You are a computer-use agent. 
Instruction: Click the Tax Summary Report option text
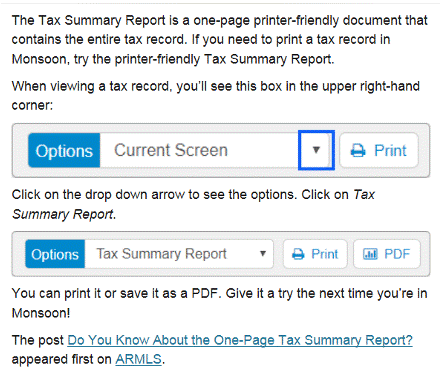162,254
